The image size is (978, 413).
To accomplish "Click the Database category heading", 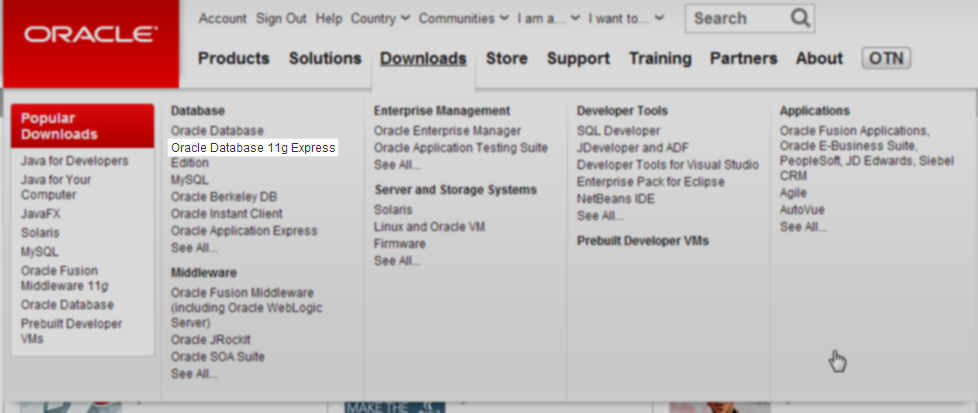I will 198,110.
